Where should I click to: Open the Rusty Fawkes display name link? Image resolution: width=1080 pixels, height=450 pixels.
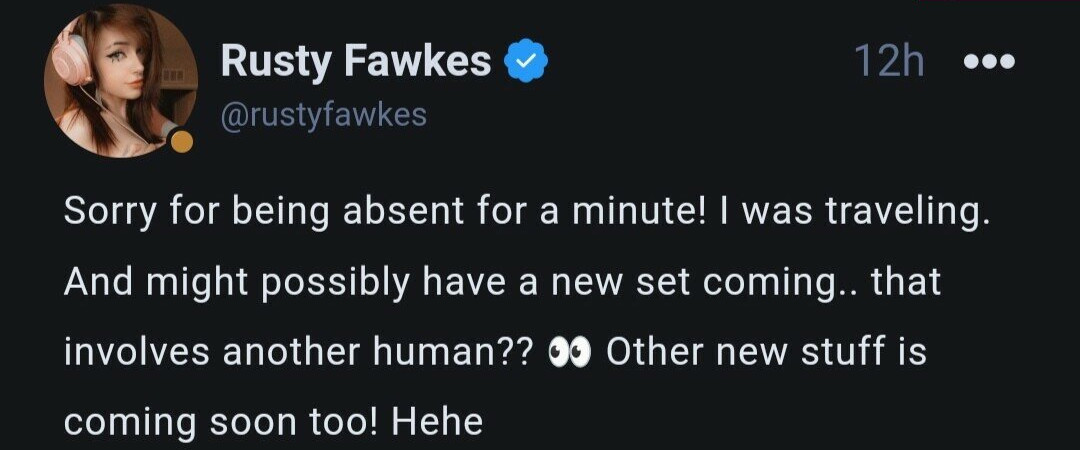[355, 62]
